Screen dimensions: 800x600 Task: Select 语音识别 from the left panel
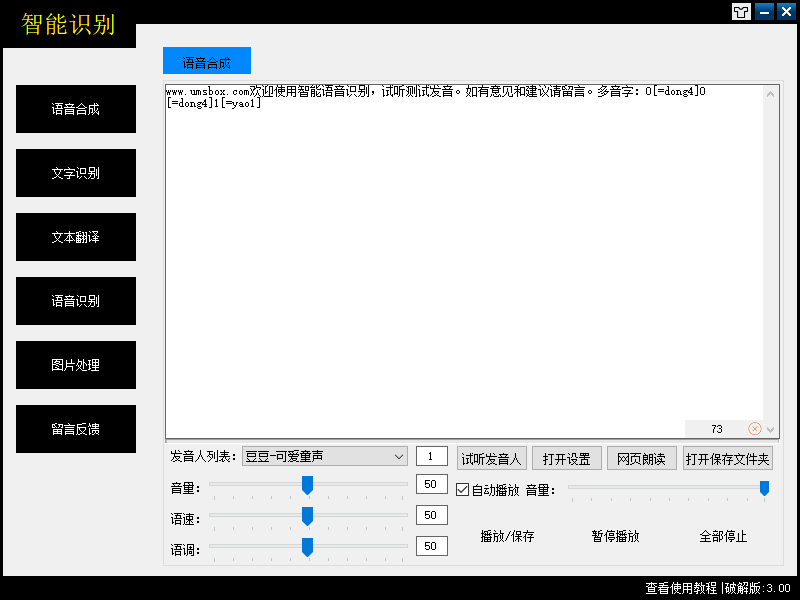(75, 301)
